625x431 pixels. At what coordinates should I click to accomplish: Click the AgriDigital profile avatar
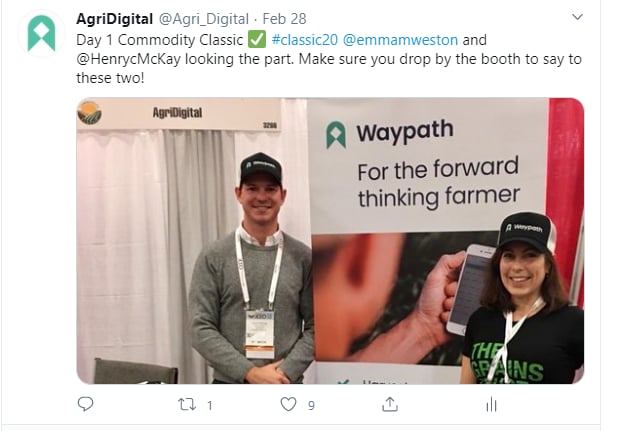point(41,33)
